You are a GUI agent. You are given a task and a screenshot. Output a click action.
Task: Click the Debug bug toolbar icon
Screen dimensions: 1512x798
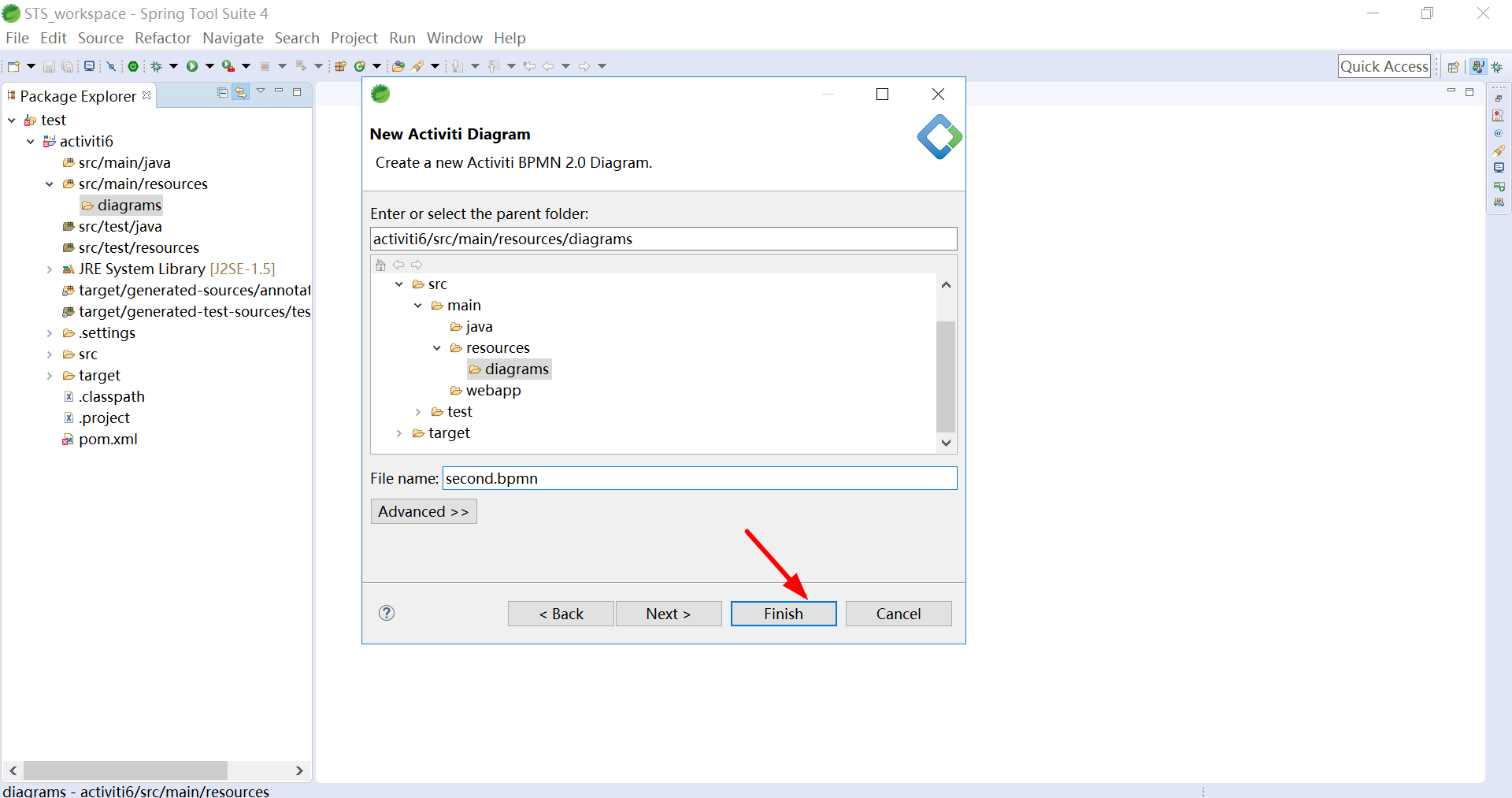156,66
